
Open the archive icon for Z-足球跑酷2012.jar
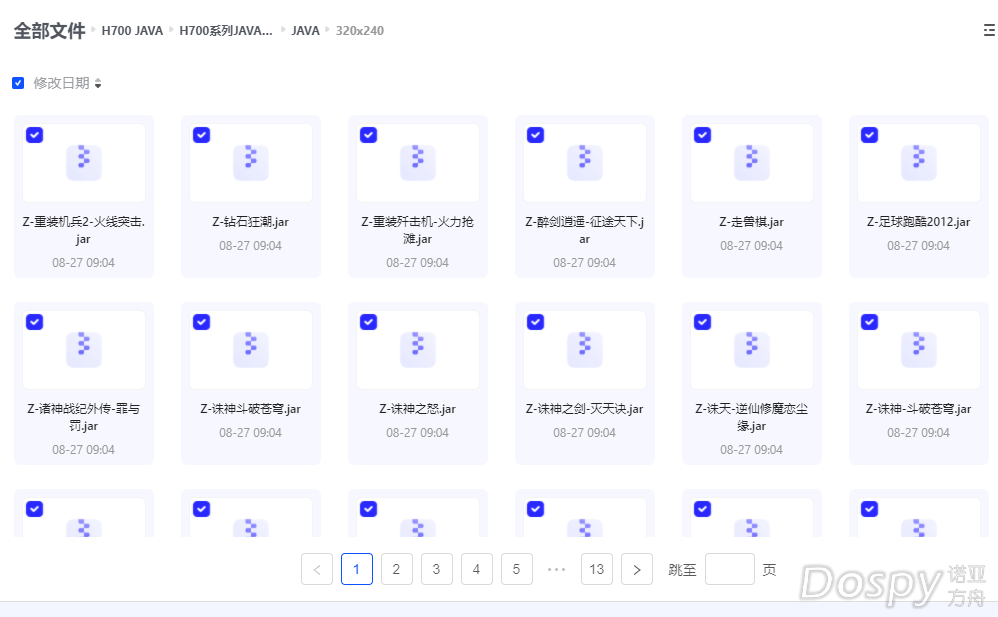919,162
